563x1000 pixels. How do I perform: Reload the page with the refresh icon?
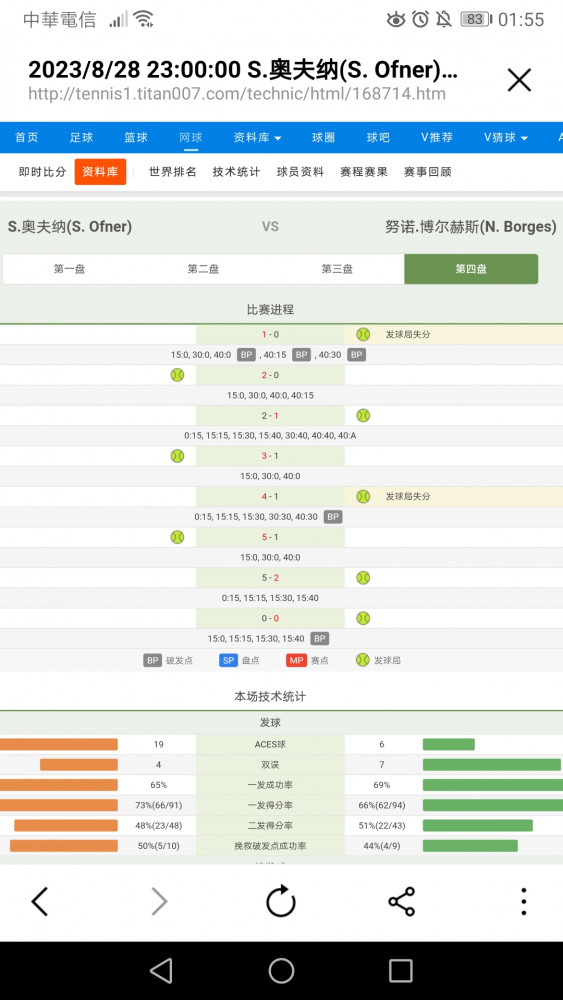(x=281, y=901)
